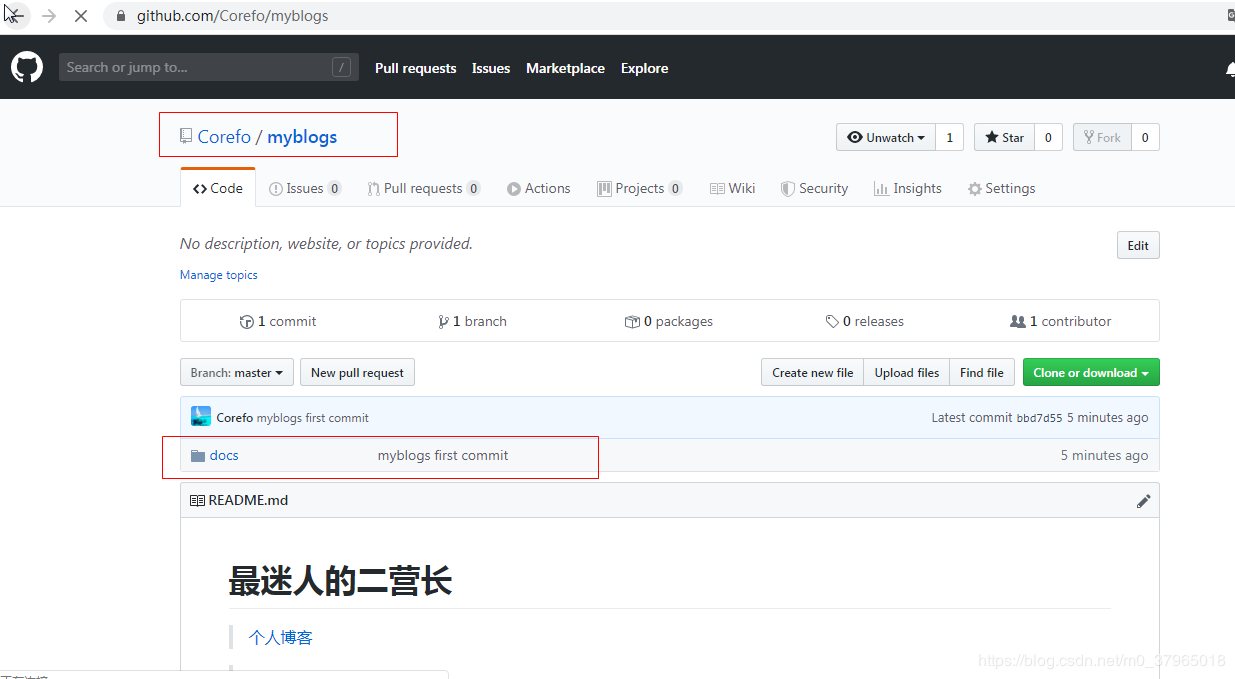Open the 1 branch link
Viewport: 1235px width, 679px height.
473,322
